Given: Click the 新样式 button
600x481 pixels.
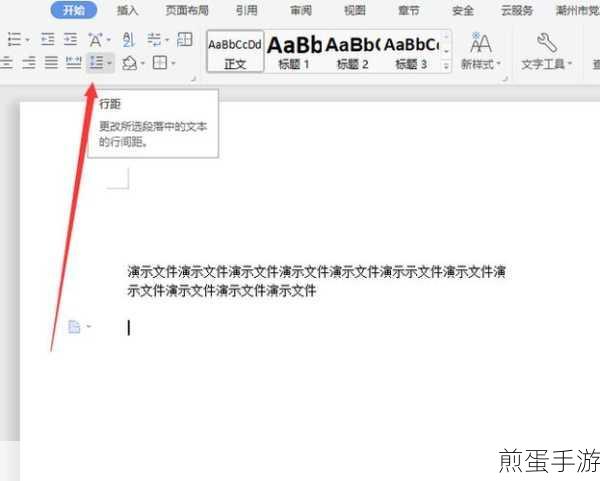Looking at the screenshot, I should (481, 52).
